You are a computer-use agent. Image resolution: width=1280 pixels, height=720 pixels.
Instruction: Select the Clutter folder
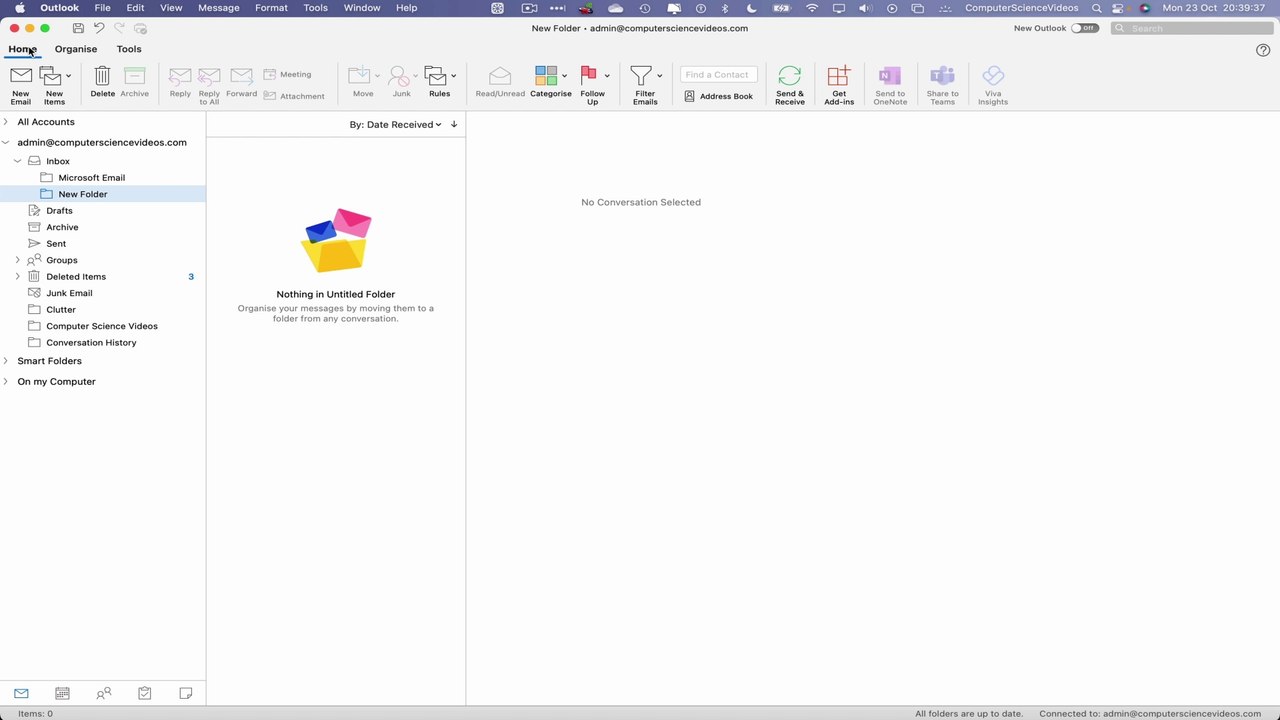61,310
